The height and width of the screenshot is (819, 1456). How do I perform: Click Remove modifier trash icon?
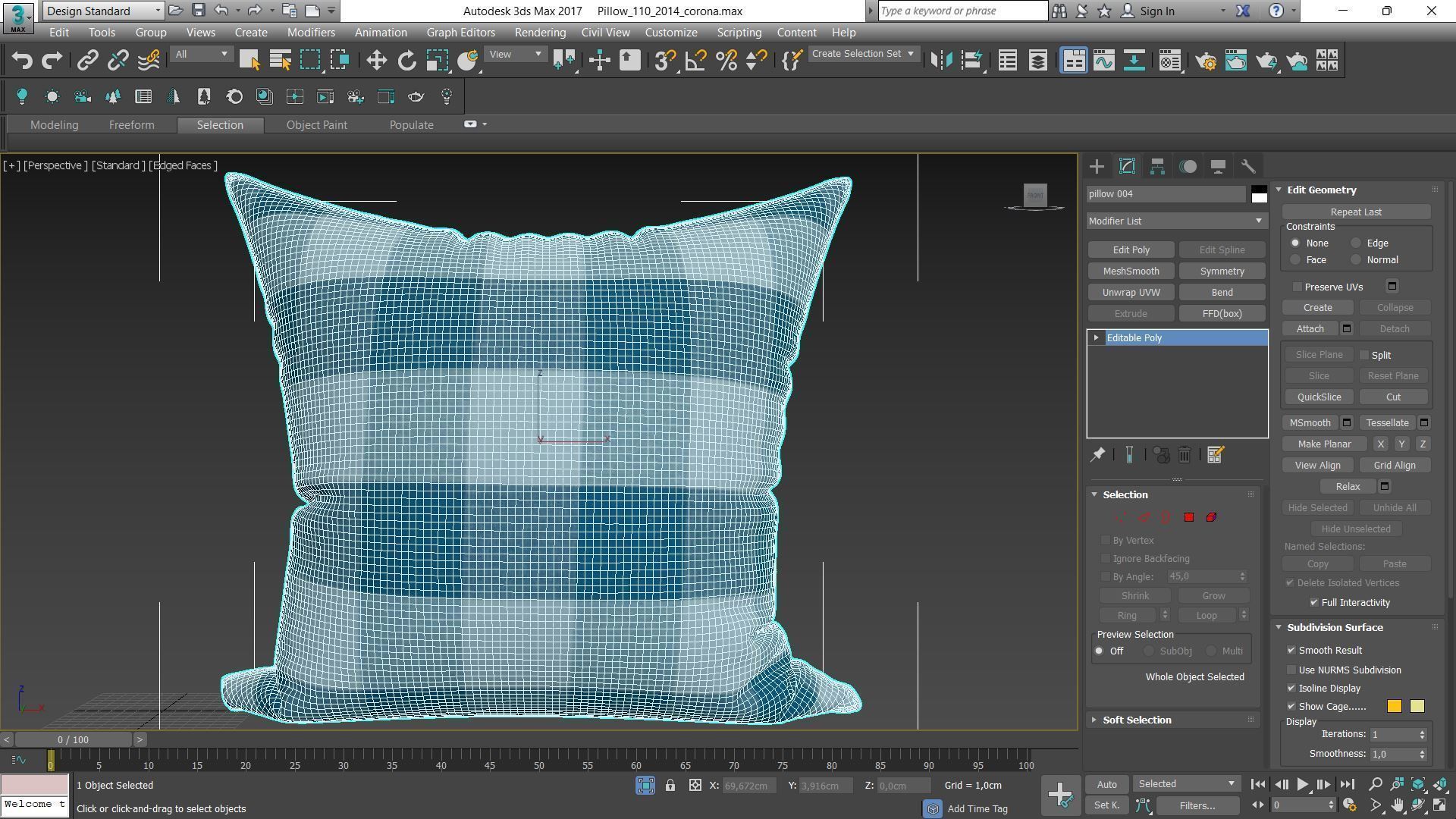click(x=1185, y=455)
